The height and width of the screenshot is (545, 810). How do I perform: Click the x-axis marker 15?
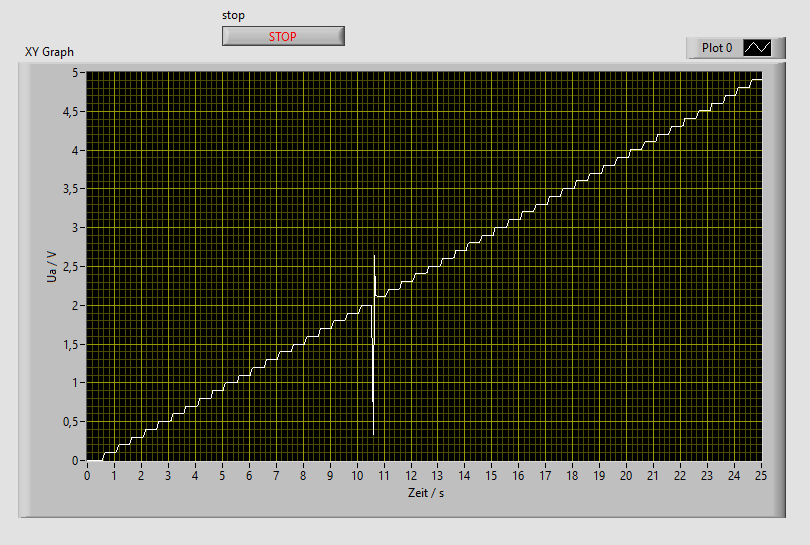point(491,476)
